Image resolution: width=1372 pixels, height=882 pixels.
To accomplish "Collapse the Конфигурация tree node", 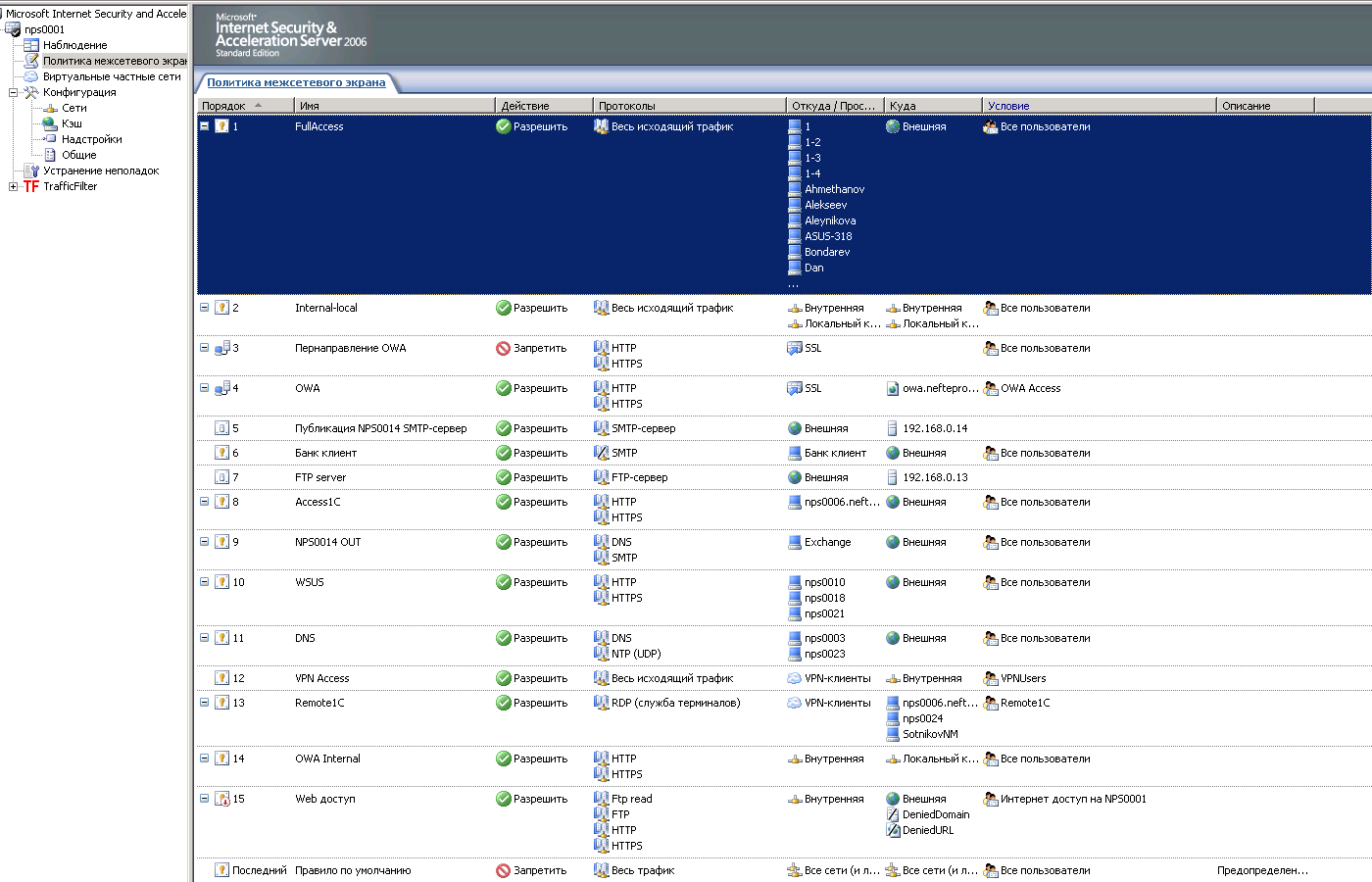I will [13, 92].
